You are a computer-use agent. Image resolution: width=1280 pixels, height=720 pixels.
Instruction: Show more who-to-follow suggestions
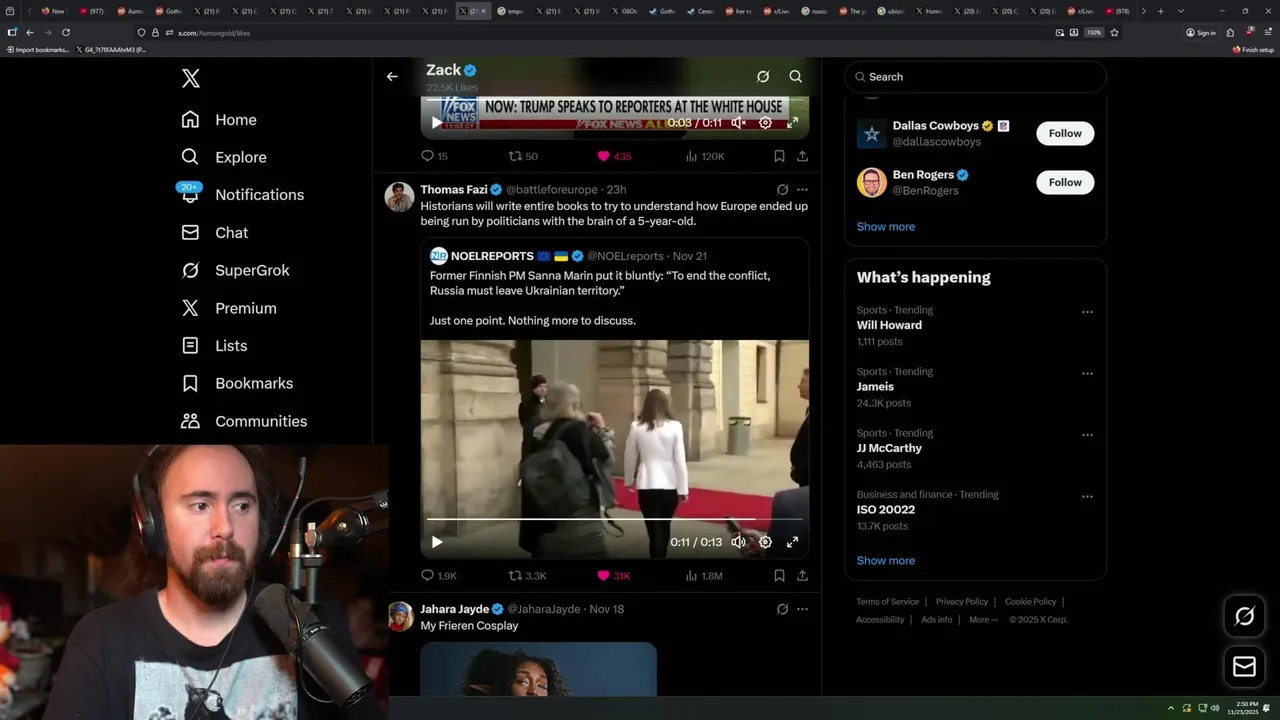(885, 227)
